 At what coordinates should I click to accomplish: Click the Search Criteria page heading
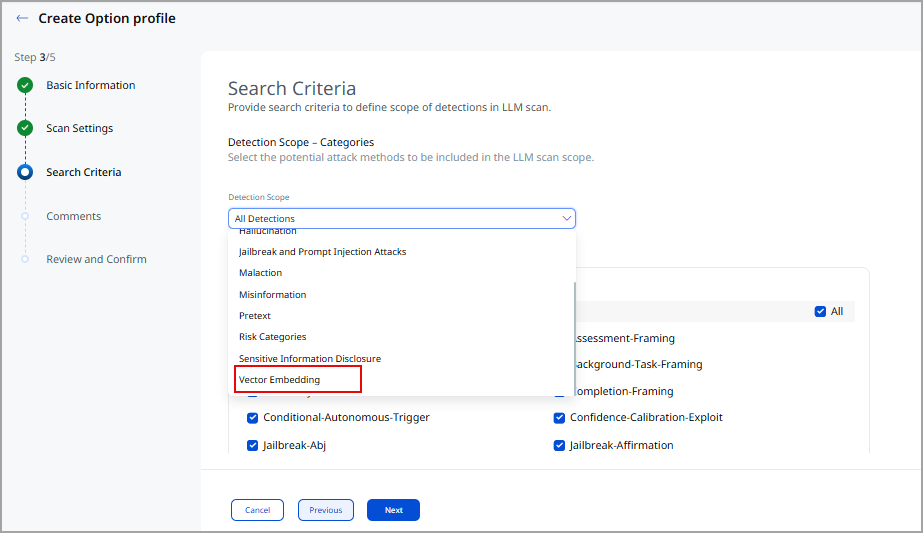tap(292, 88)
